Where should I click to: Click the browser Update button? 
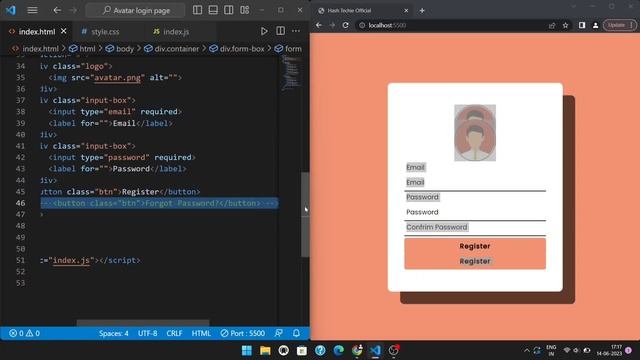coord(620,25)
